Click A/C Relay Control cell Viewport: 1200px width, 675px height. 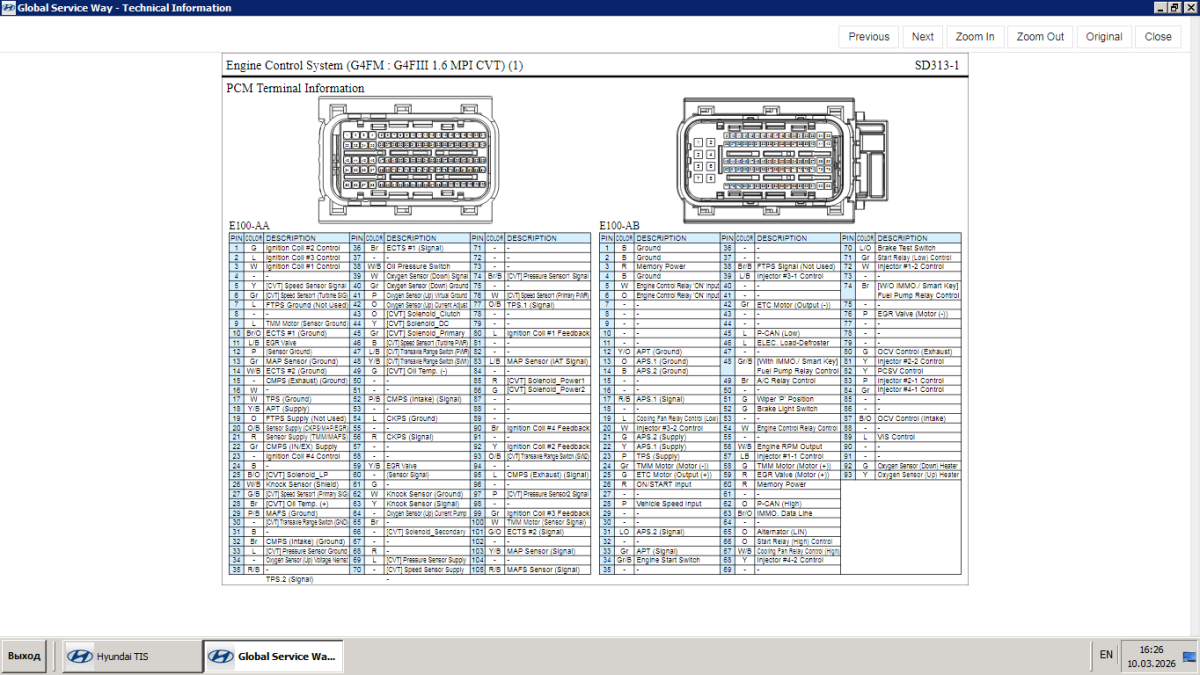pyautogui.click(x=798, y=380)
